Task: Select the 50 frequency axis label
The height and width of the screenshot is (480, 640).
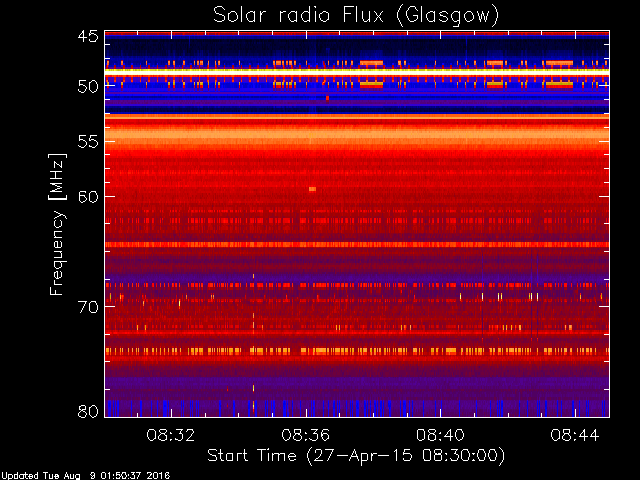Action: tap(88, 86)
